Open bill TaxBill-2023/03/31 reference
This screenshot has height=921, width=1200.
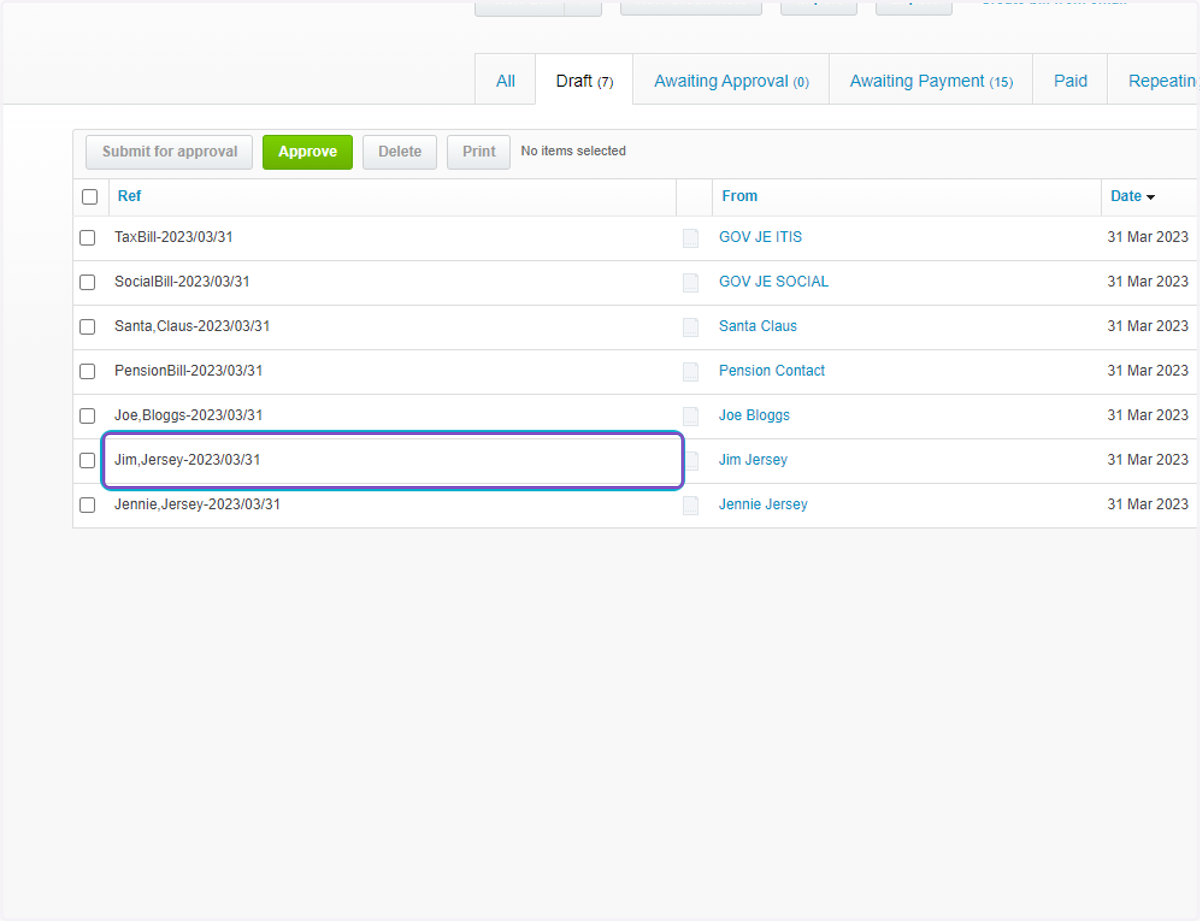pyautogui.click(x=174, y=237)
